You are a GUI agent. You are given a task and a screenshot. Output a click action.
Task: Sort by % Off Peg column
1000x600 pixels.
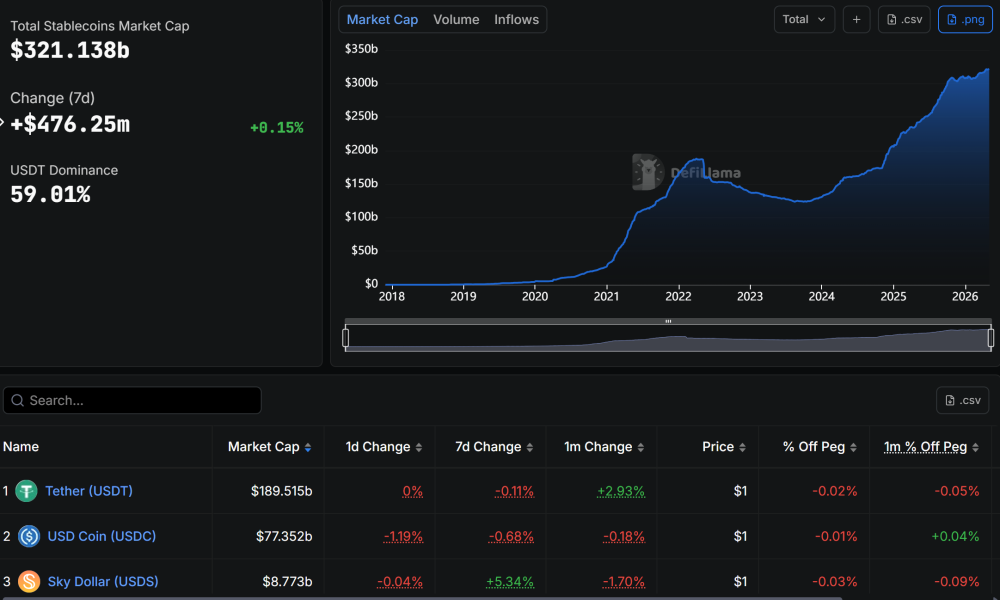[x=820, y=447]
